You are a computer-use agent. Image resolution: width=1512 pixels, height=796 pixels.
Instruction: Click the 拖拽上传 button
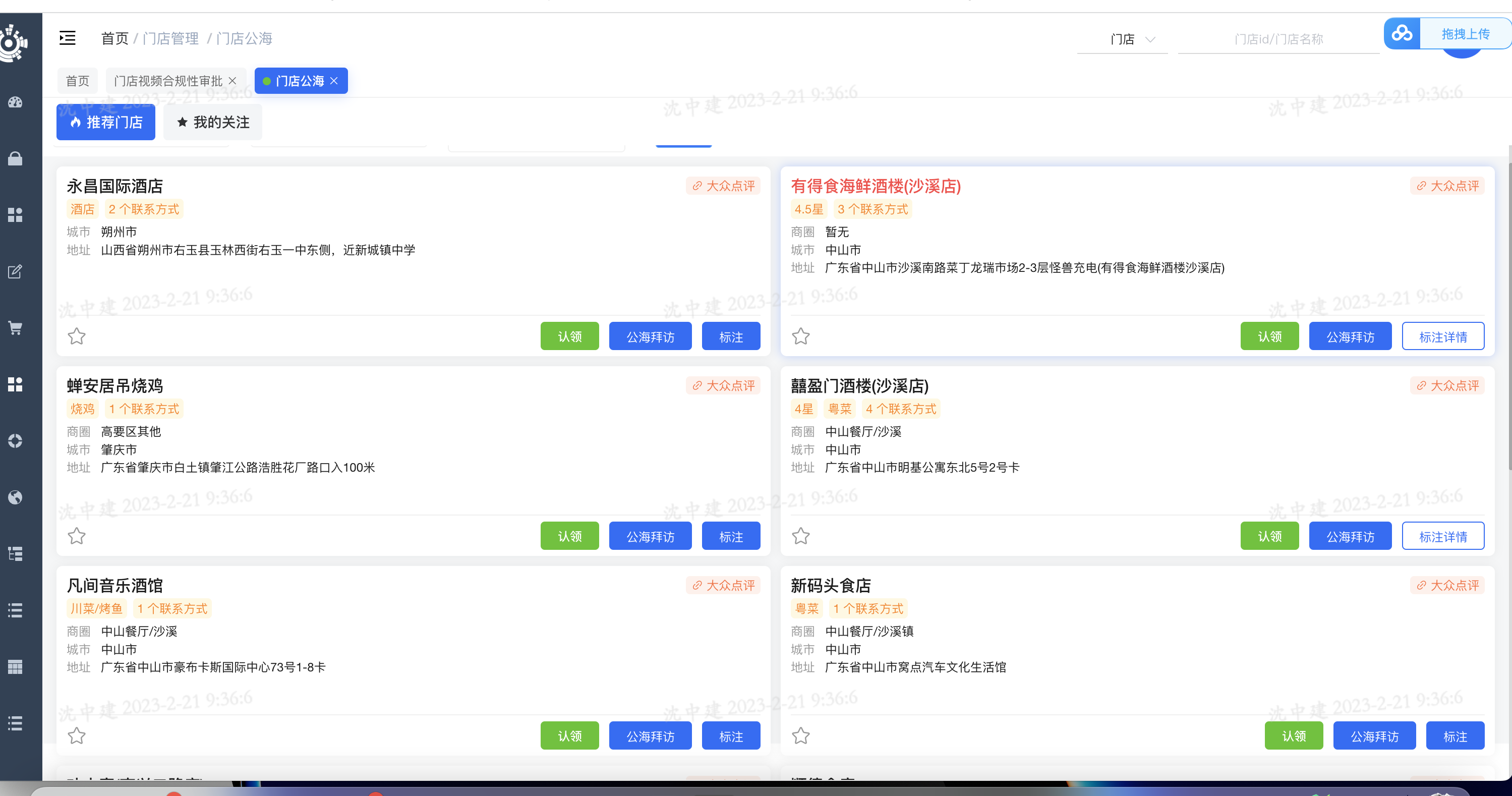1465,33
